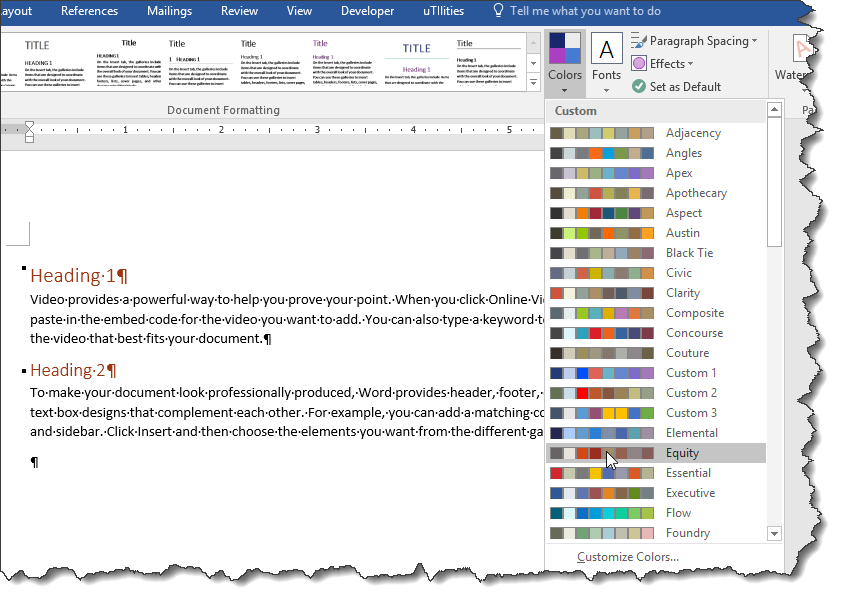Open the Mailings tab
Screen dimensions: 845x606
(169, 11)
